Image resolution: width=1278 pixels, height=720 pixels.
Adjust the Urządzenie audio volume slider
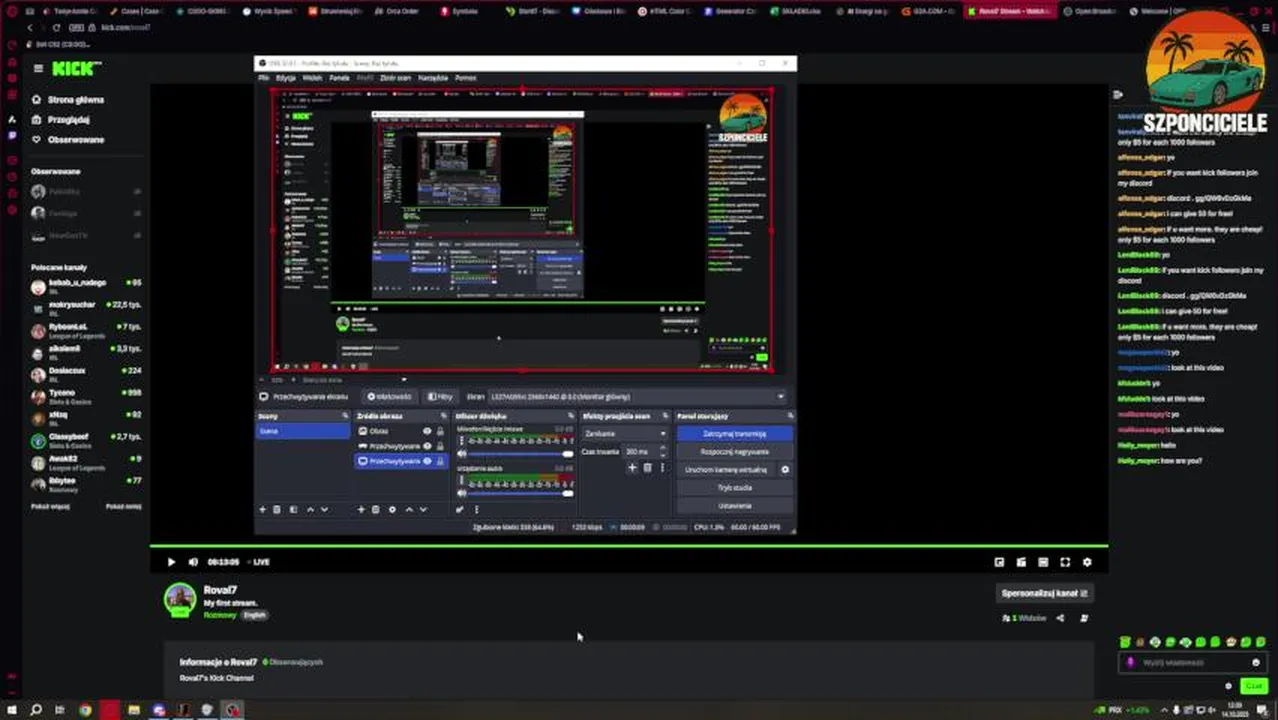[521, 493]
